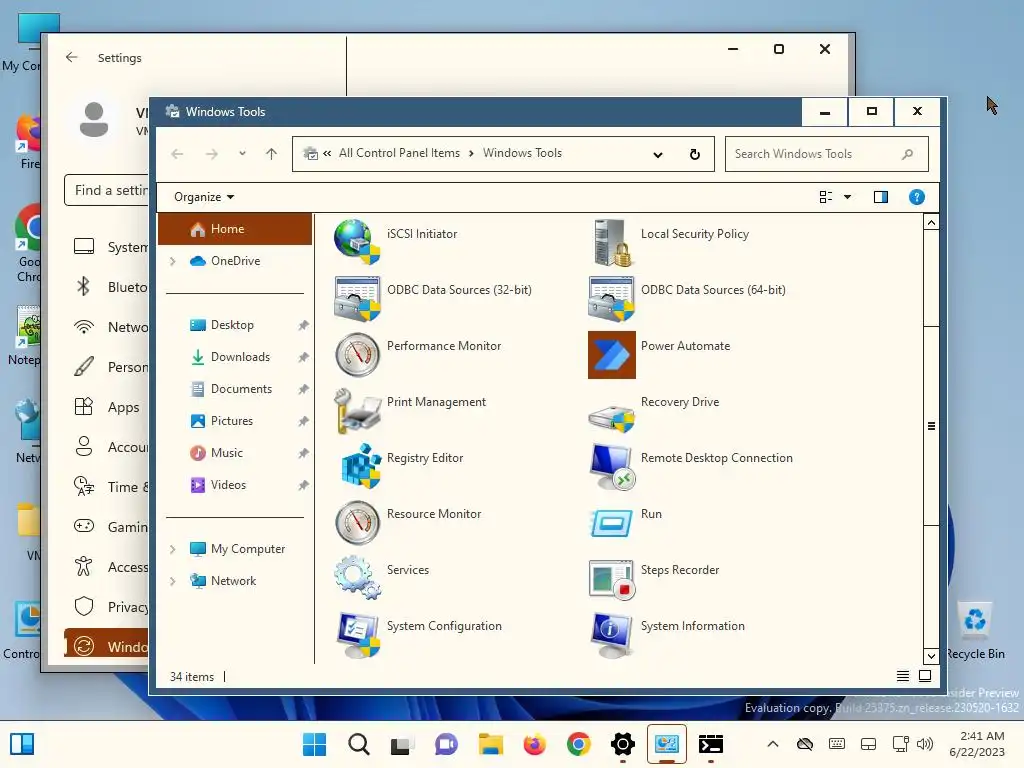Open System Configuration icon
Image resolution: width=1024 pixels, height=768 pixels.
click(358, 635)
